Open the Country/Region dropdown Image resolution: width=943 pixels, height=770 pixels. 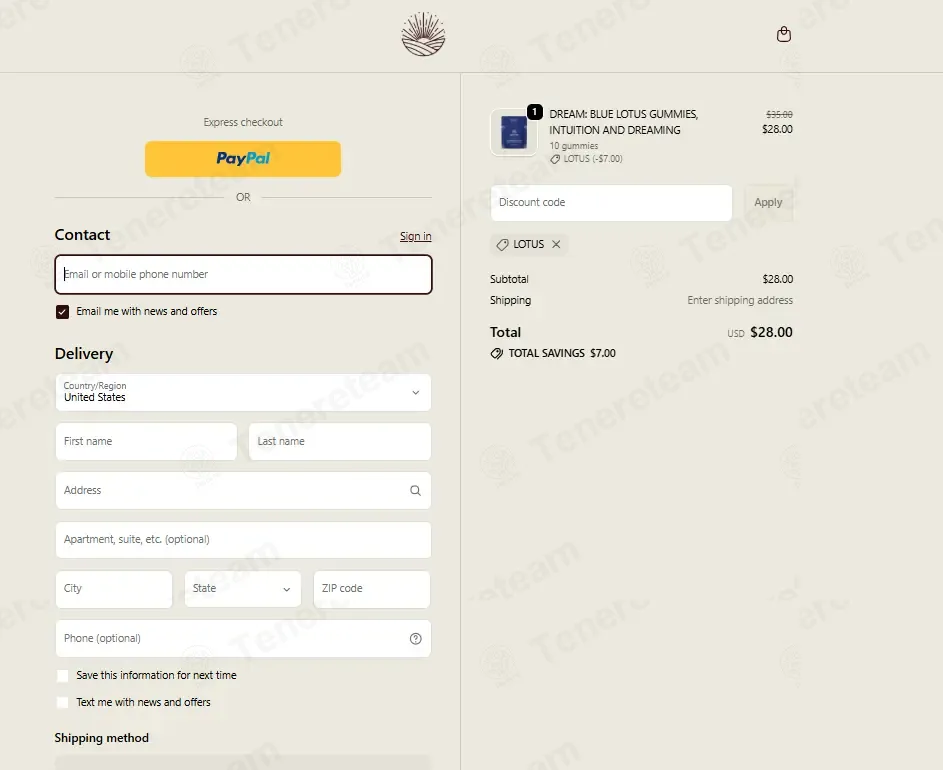pos(243,392)
